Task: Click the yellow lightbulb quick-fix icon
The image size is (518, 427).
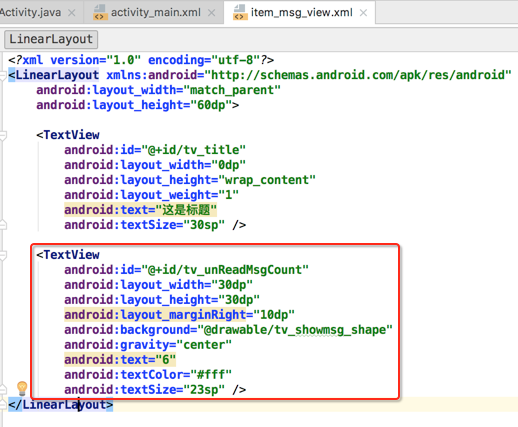Action: [x=22, y=389]
